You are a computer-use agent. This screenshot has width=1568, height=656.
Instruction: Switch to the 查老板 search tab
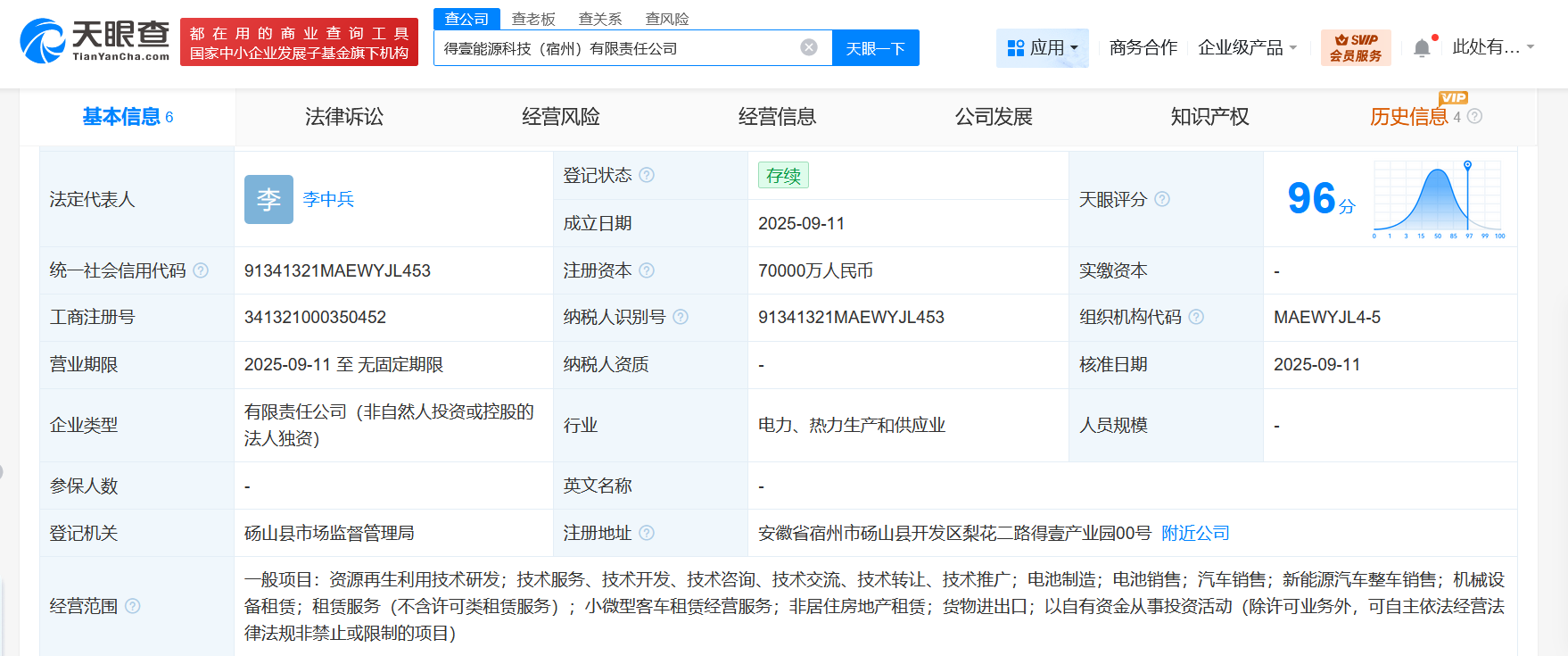(x=533, y=19)
